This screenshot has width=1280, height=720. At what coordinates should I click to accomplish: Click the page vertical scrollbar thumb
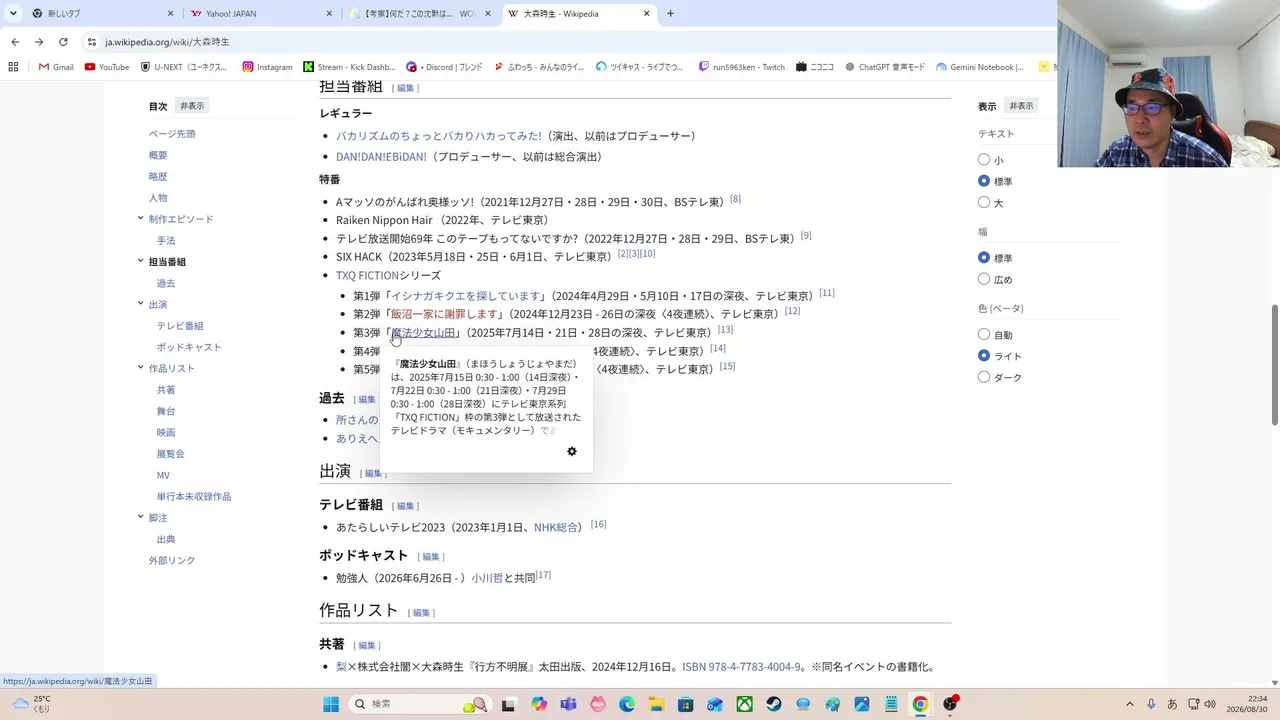1274,363
